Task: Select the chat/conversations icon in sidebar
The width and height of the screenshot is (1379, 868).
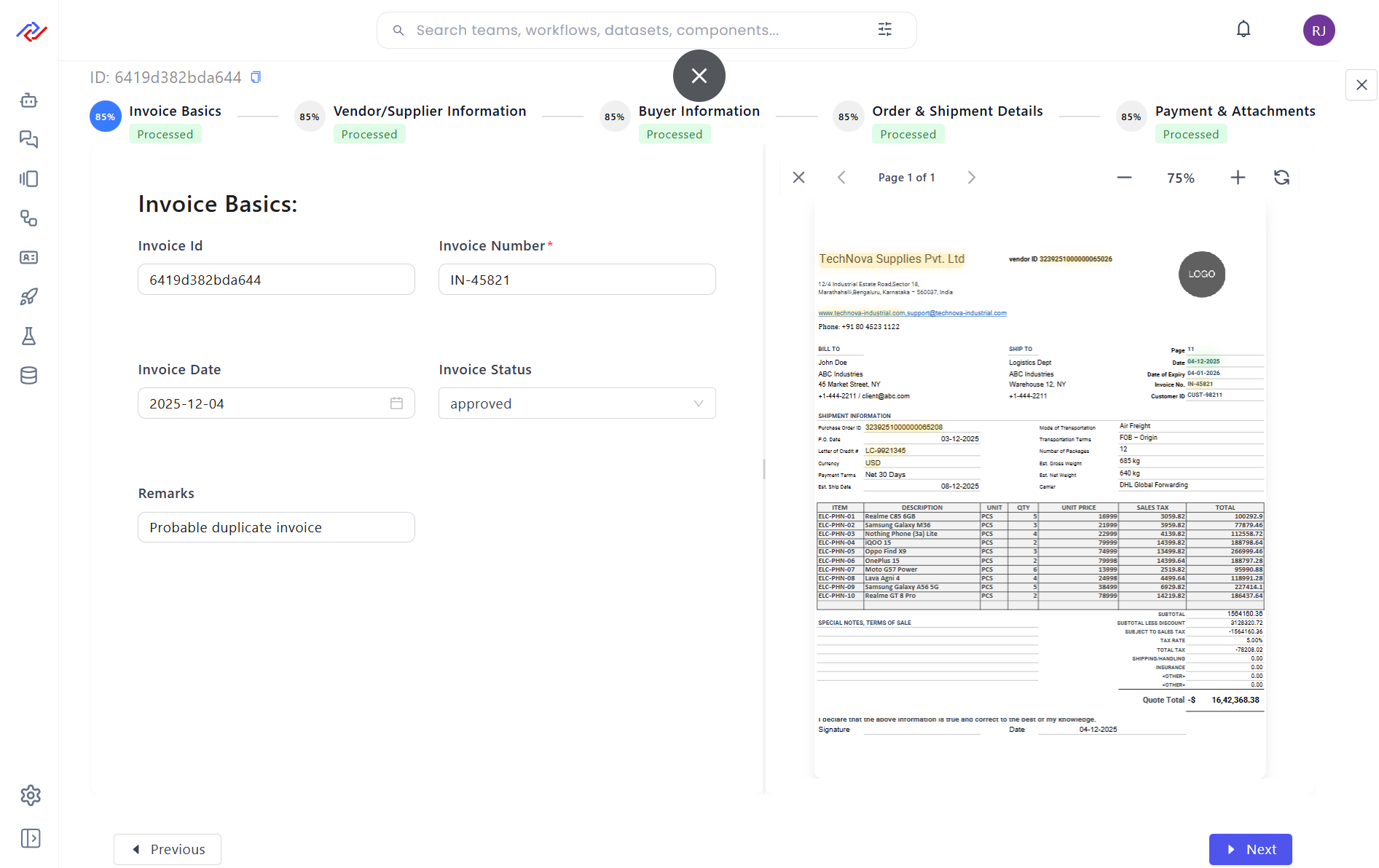Action: (29, 139)
